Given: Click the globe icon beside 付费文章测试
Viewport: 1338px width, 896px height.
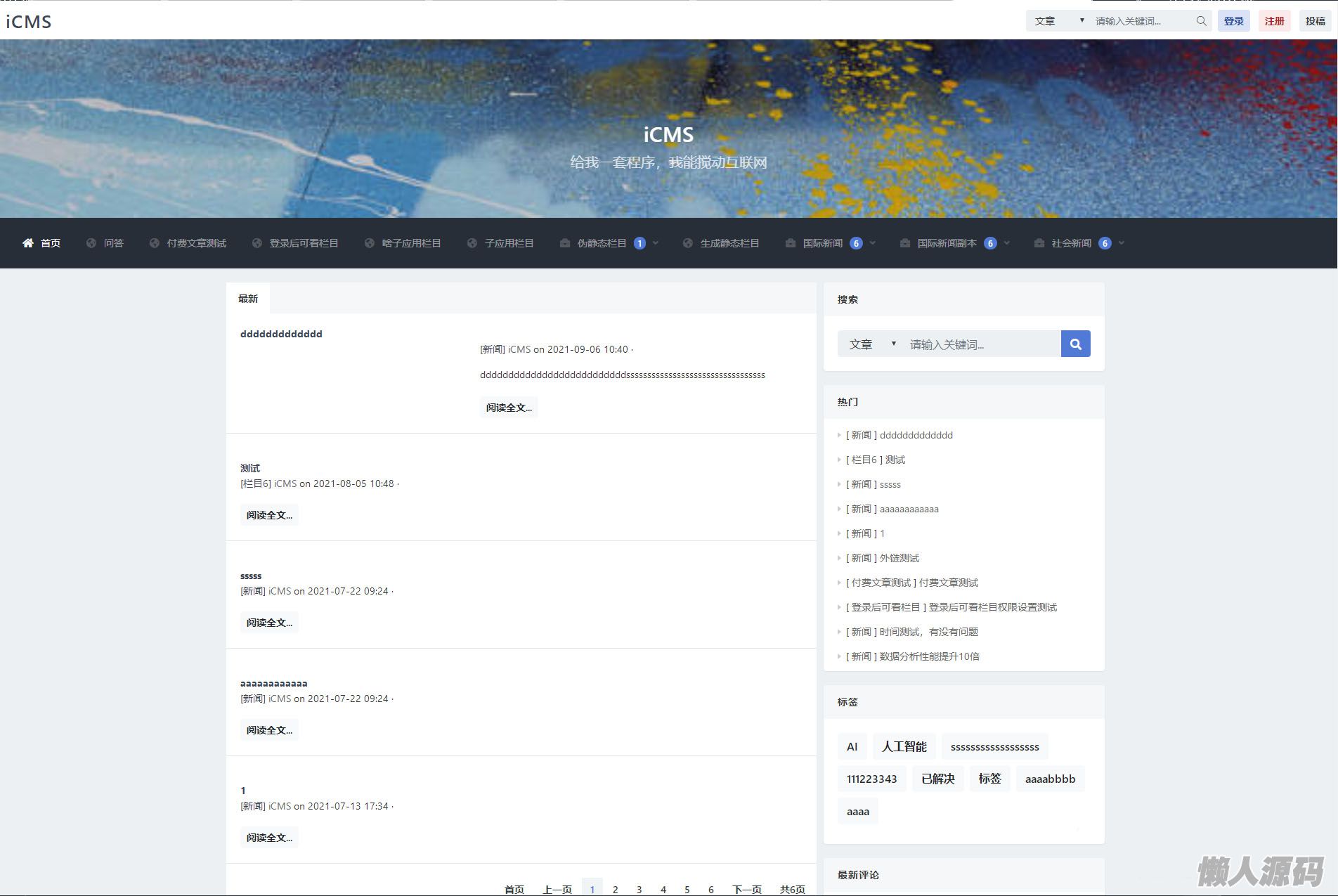Looking at the screenshot, I should click(155, 243).
